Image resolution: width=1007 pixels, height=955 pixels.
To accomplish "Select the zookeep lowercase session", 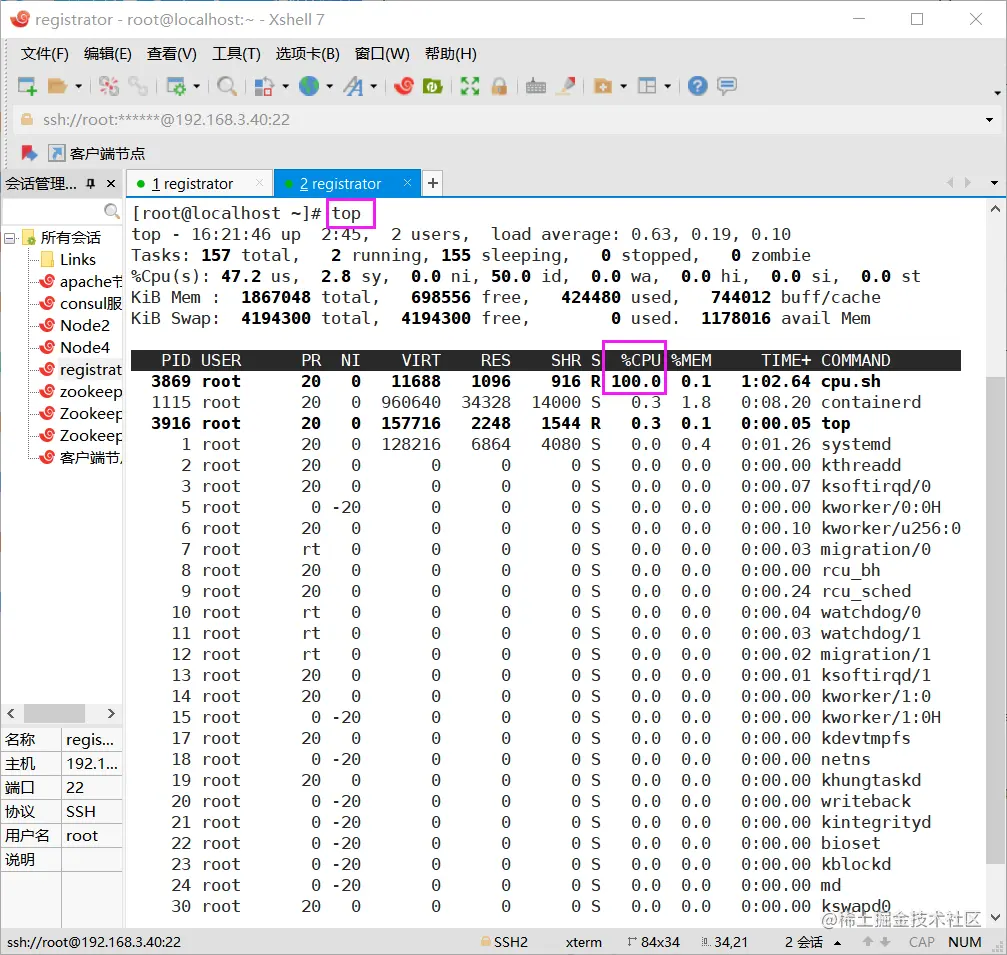I will [81, 392].
